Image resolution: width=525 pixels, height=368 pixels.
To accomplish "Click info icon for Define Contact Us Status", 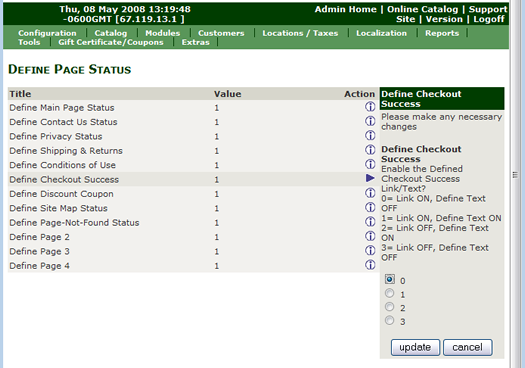I will click(370, 121).
